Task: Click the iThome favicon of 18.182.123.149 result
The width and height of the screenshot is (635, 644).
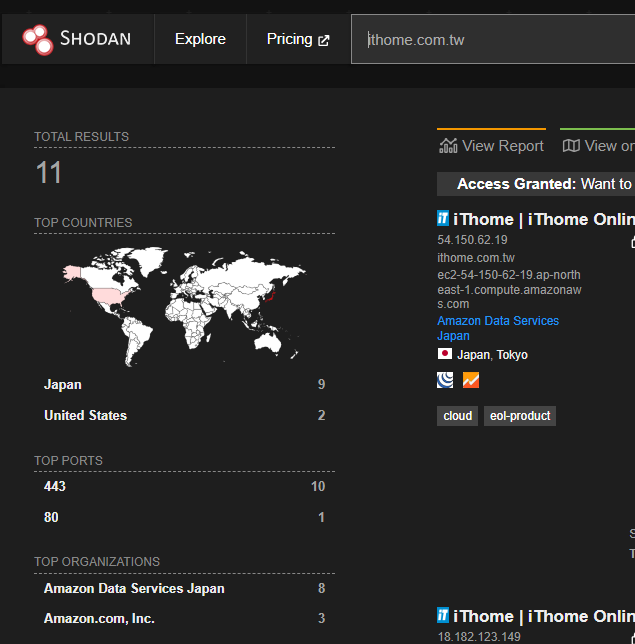Action: click(x=443, y=615)
